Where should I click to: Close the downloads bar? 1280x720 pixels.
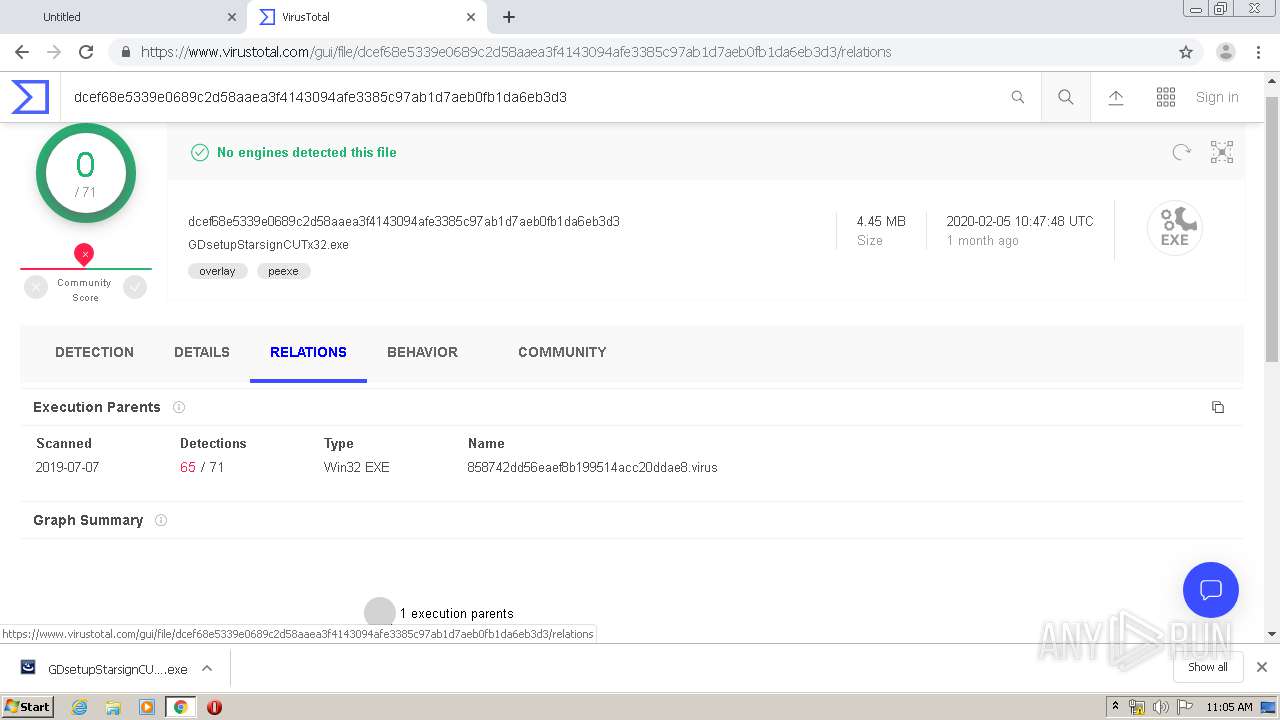(x=1262, y=667)
